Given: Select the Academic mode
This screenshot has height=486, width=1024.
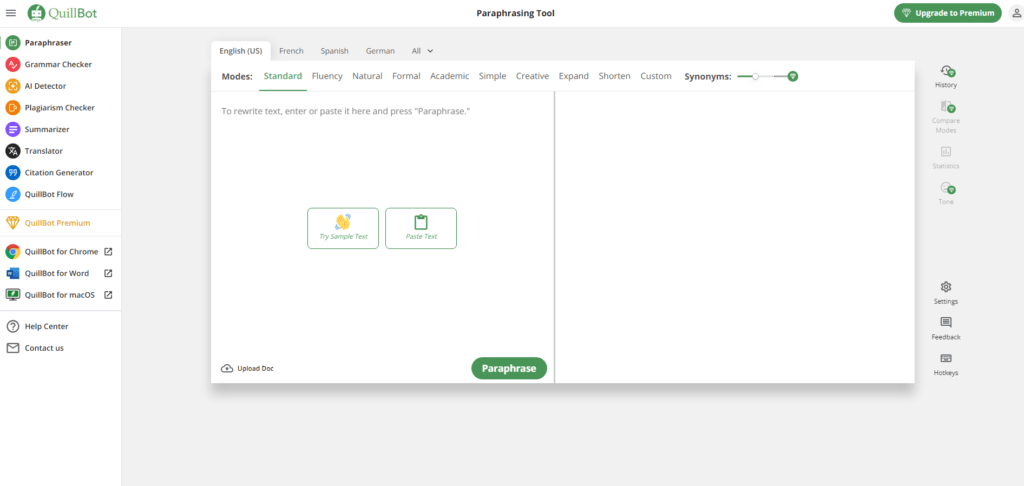Looking at the screenshot, I should click(x=449, y=76).
